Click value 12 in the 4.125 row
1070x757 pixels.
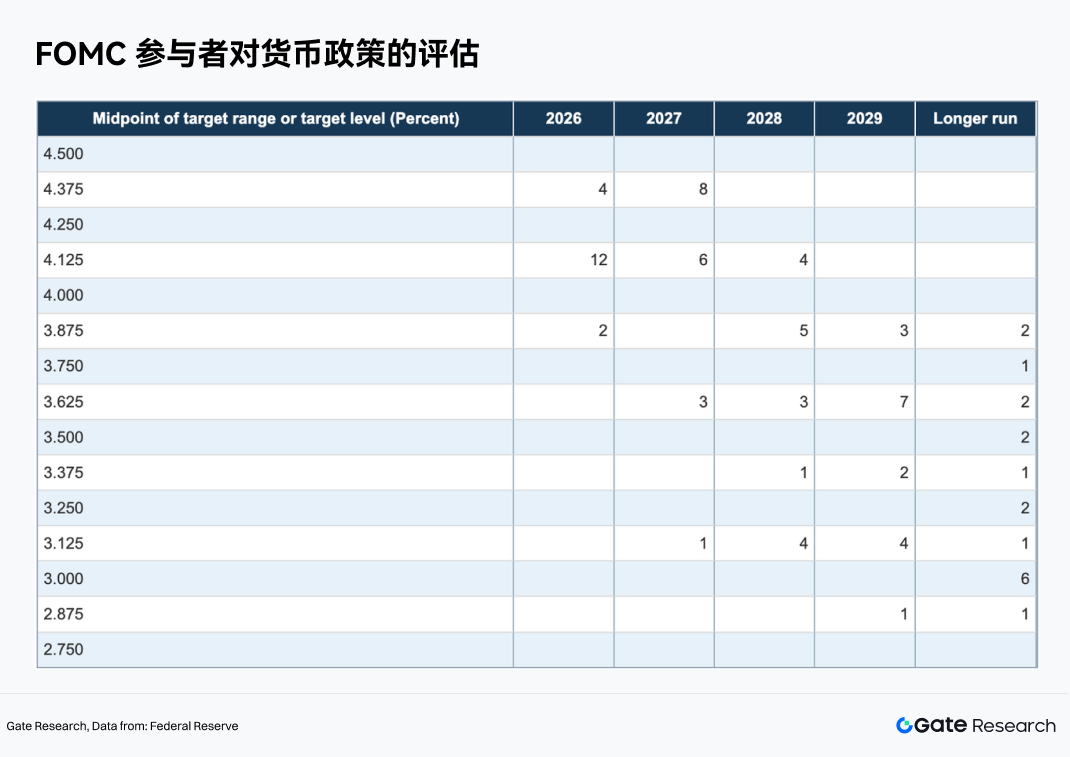pyautogui.click(x=598, y=260)
